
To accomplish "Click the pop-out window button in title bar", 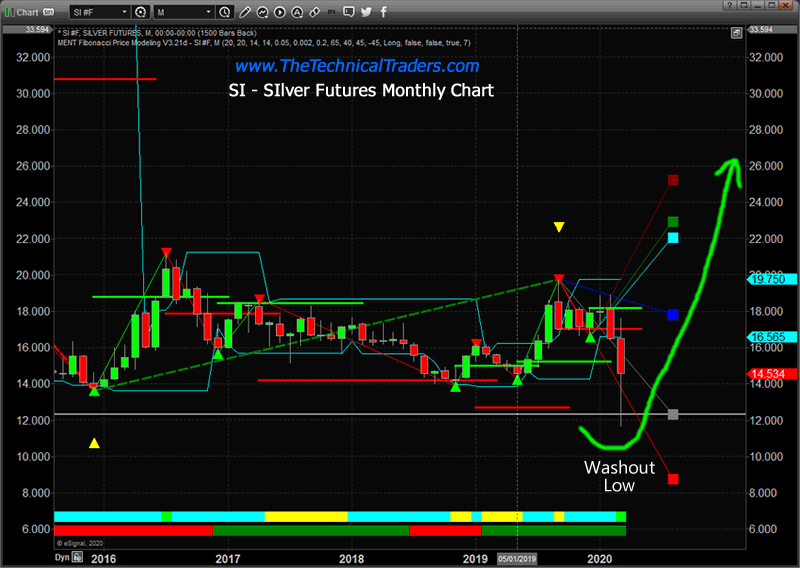I will click(x=744, y=5).
